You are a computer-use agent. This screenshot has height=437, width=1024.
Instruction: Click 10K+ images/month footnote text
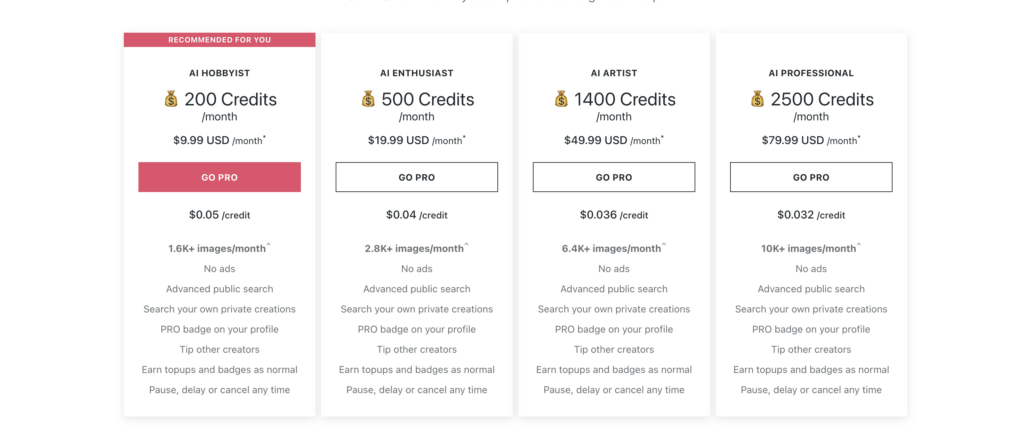click(x=811, y=248)
